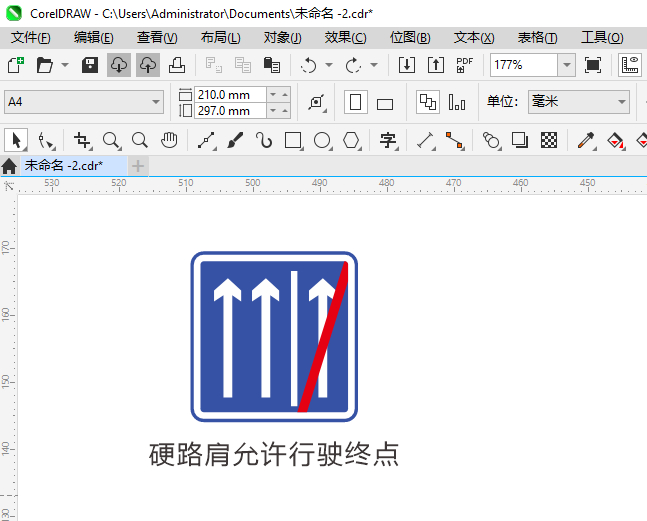The height and width of the screenshot is (521, 647).
Task: Open the 文件(F) menu
Action: [31, 38]
